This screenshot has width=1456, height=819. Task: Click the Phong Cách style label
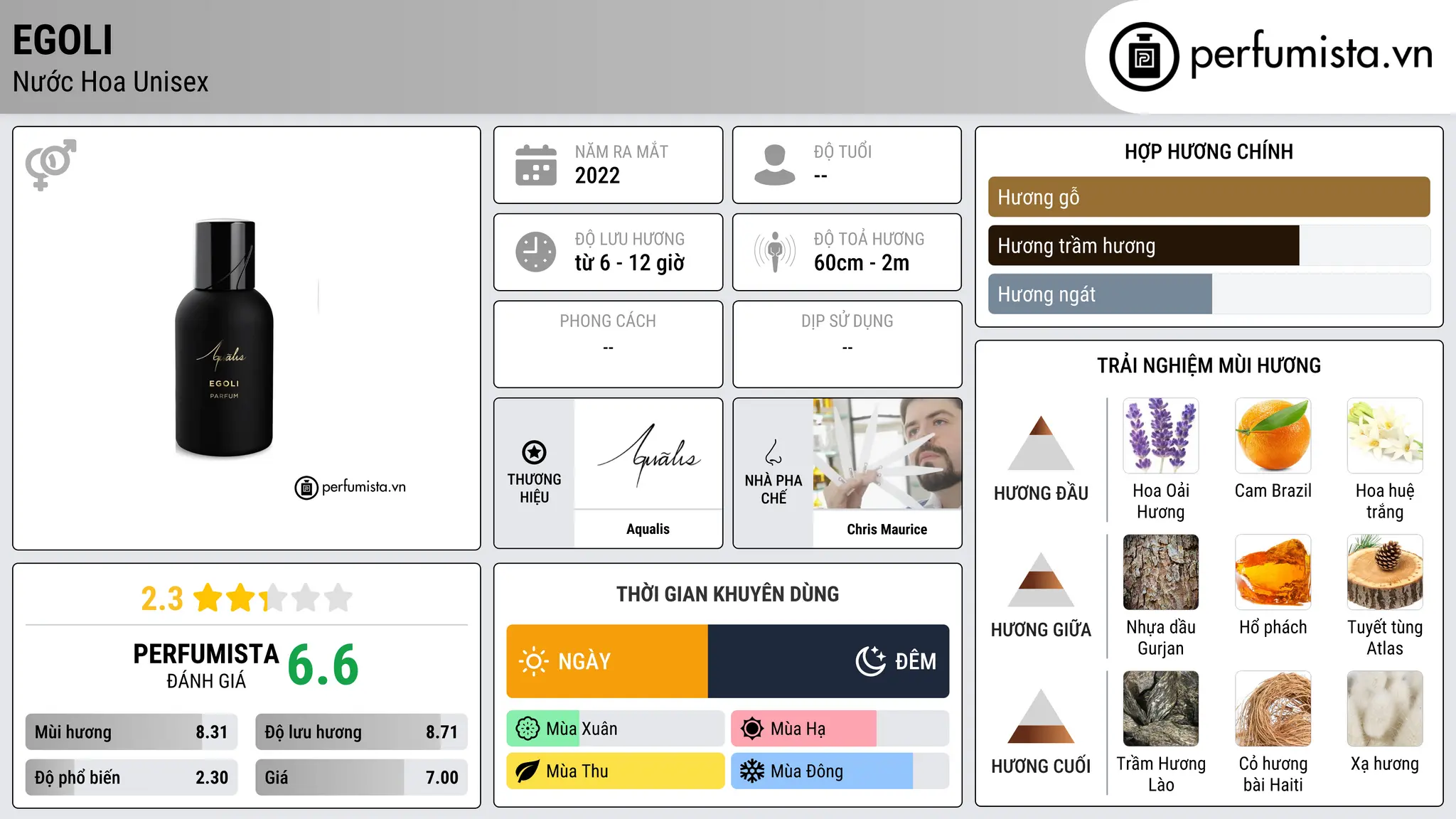click(608, 321)
